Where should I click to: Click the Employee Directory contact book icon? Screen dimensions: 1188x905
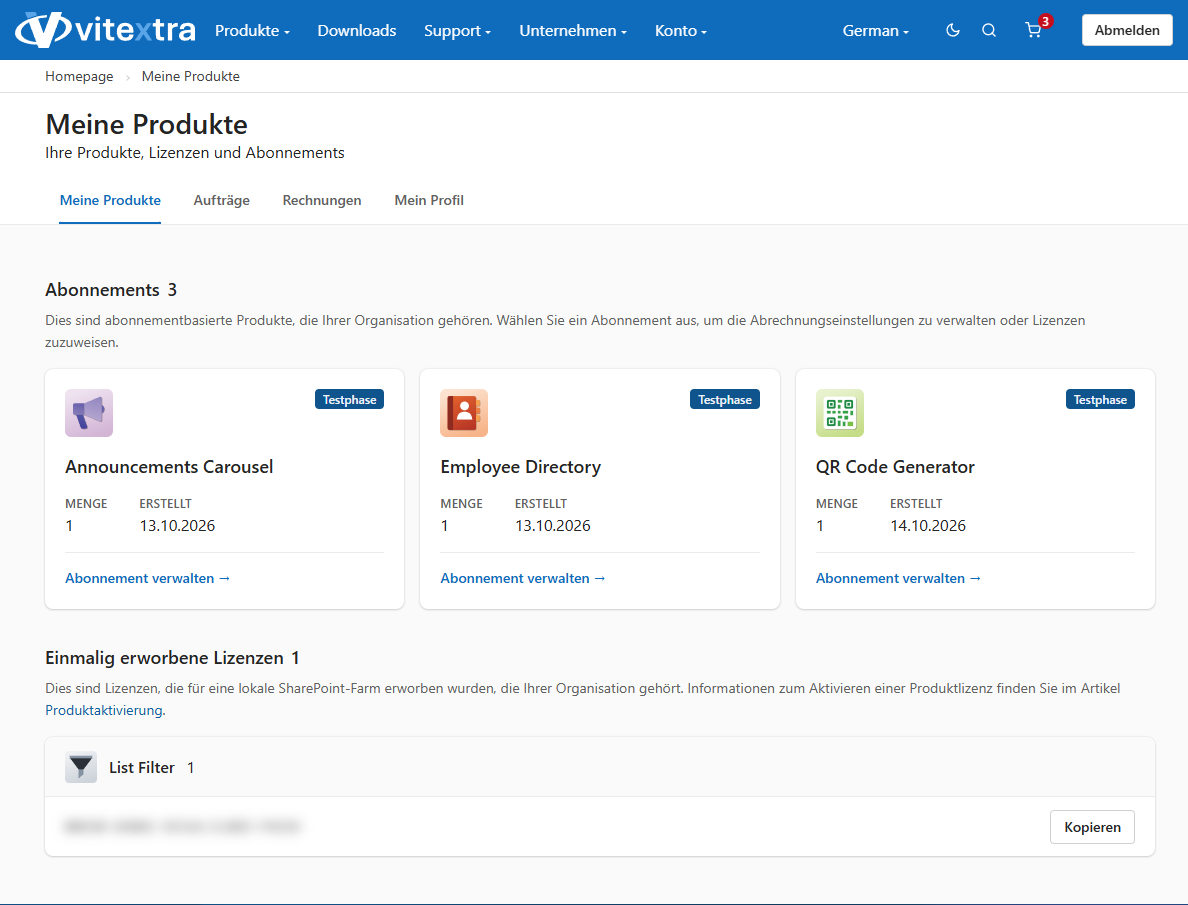pyautogui.click(x=464, y=413)
